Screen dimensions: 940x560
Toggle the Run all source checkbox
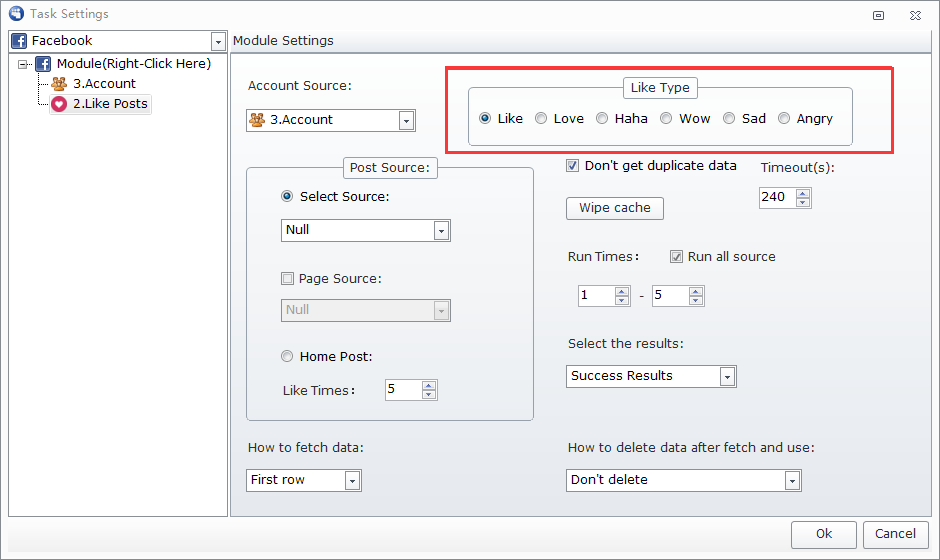click(x=676, y=257)
